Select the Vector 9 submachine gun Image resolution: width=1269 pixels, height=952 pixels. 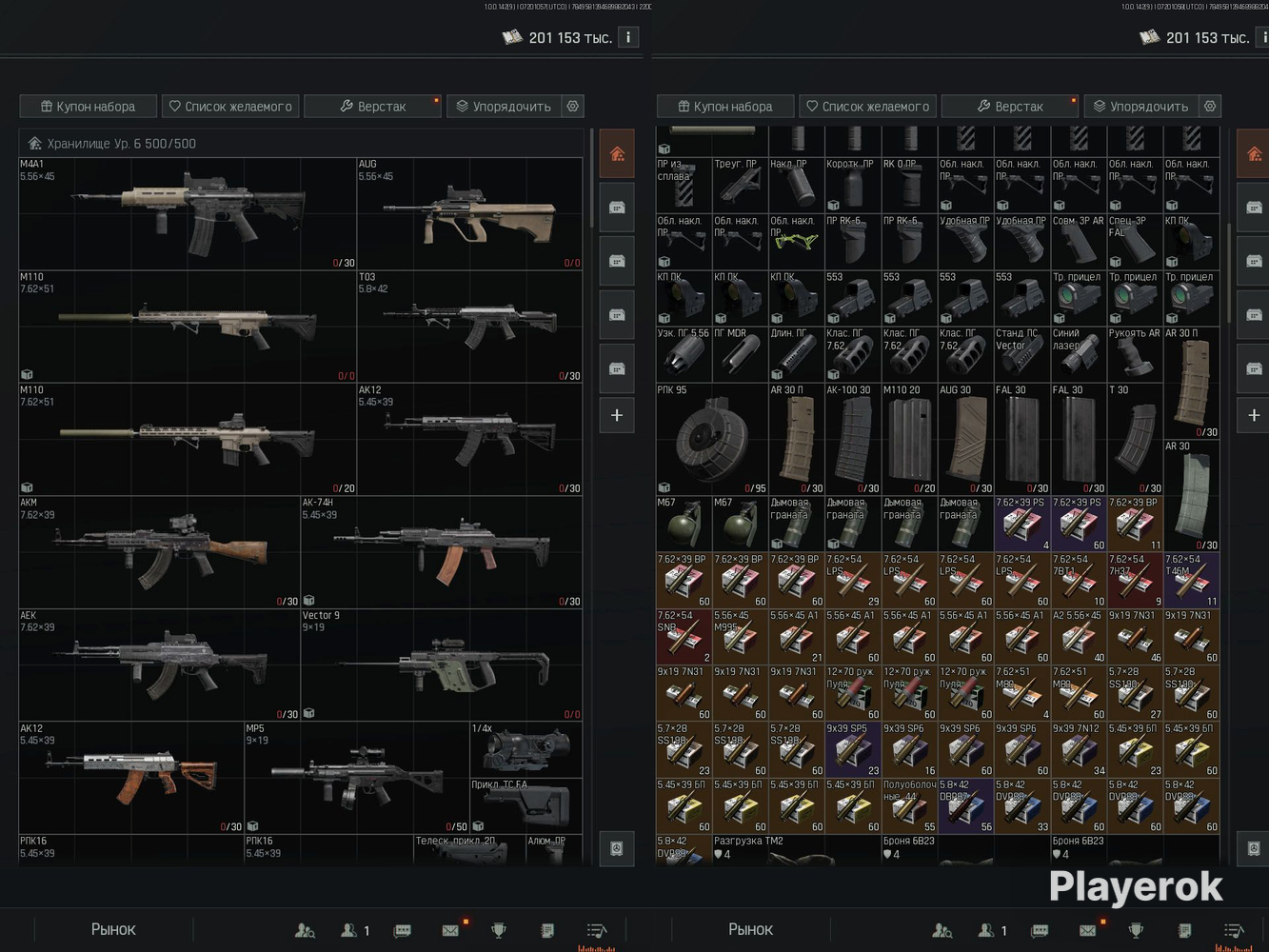coord(442,664)
